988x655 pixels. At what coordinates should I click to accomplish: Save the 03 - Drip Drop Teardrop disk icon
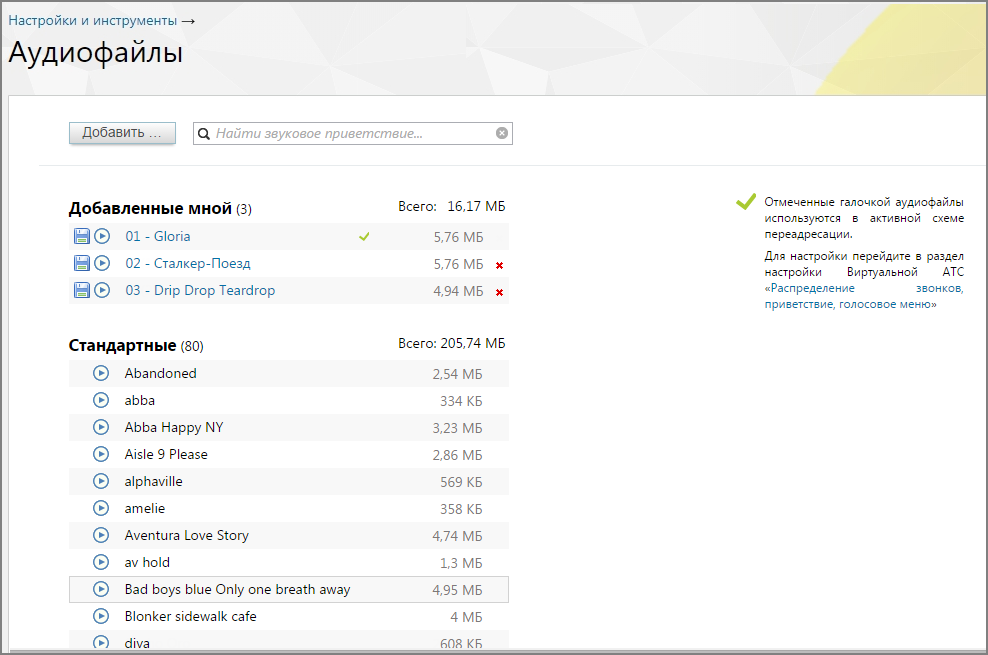(82, 290)
